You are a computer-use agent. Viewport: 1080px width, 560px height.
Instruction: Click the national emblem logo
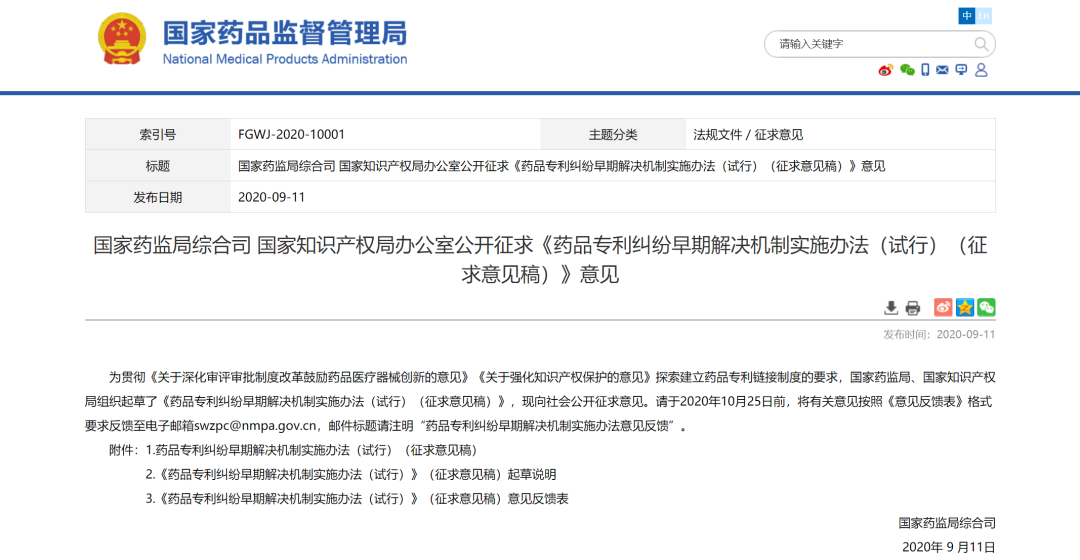click(122, 39)
